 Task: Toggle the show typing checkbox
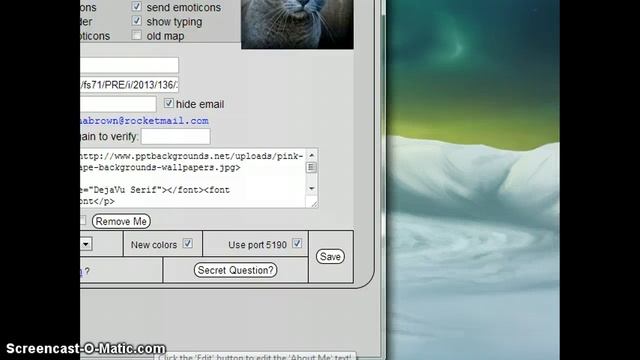136,21
